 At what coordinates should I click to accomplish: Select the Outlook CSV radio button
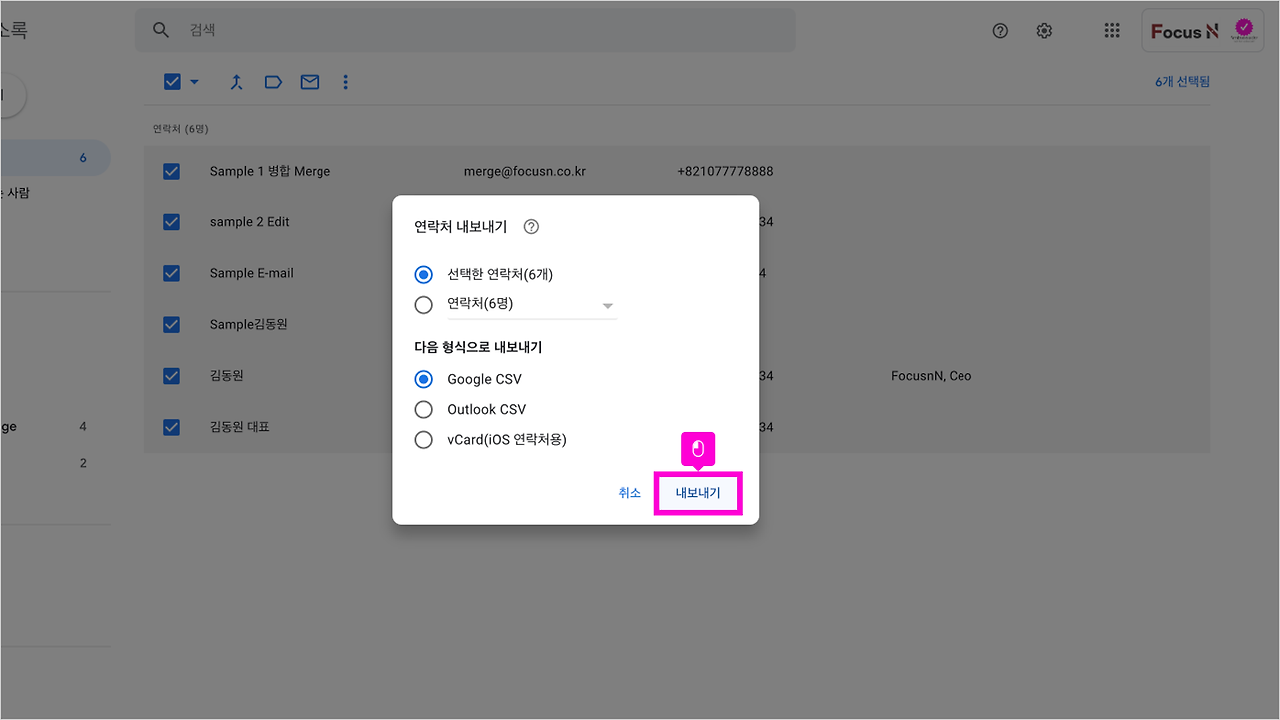tap(423, 409)
